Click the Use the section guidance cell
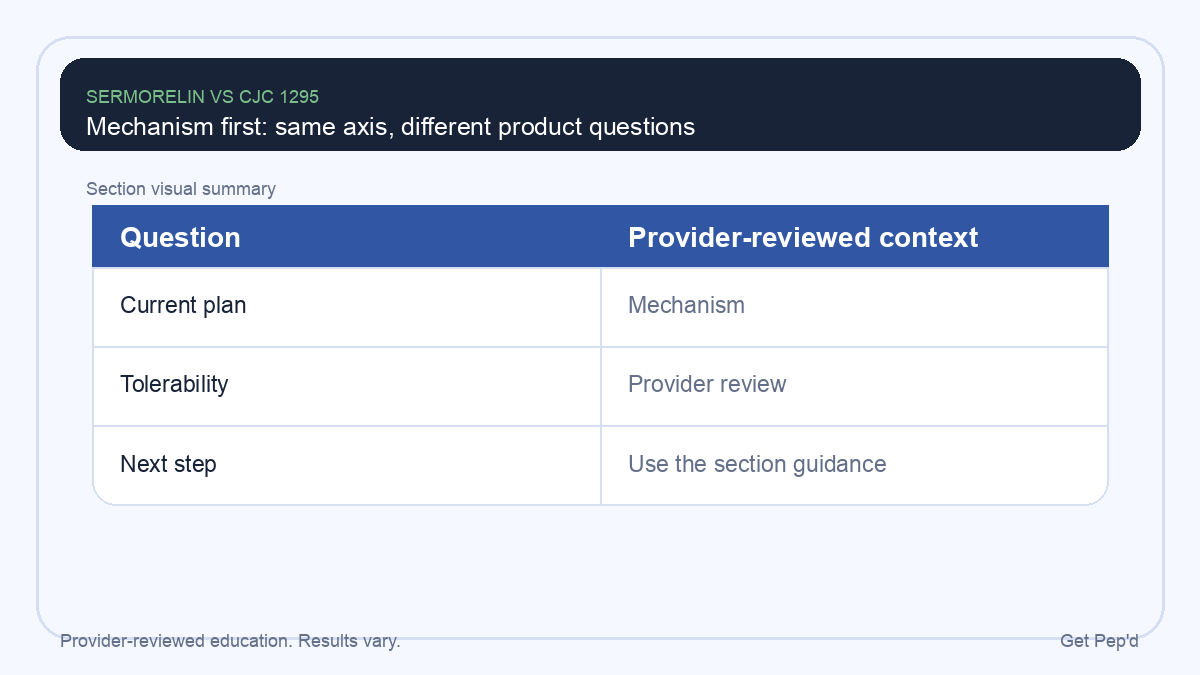 [855, 465]
